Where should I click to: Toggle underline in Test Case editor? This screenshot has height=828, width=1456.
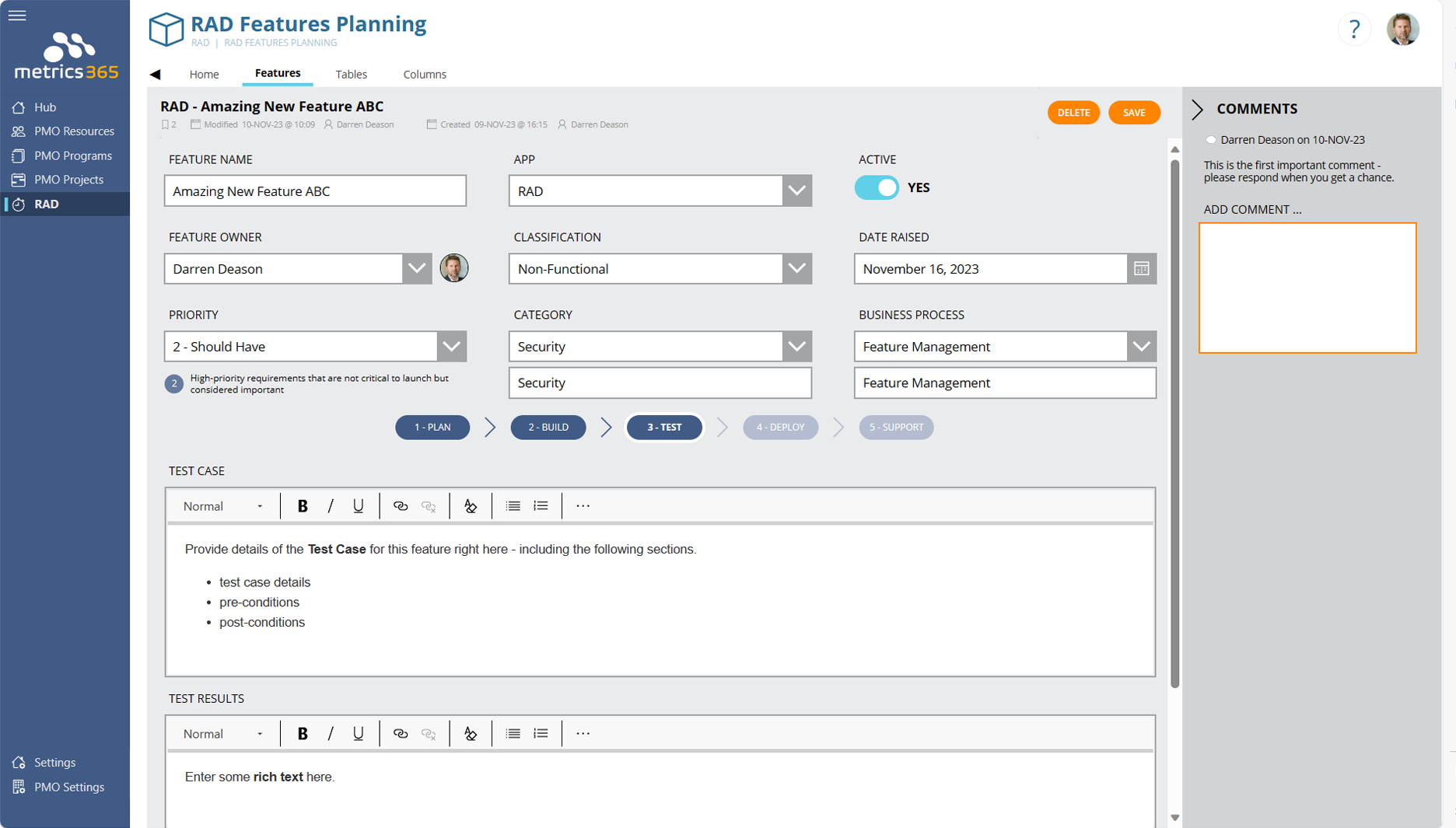pos(359,506)
